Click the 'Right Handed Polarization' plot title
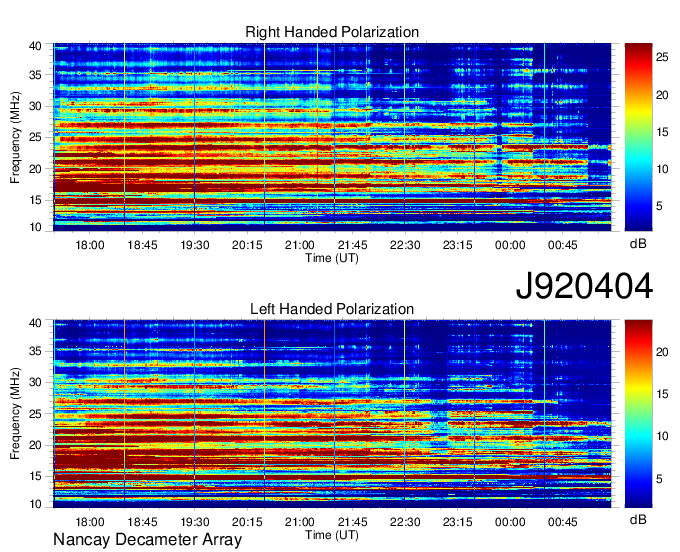The image size is (680, 552). [332, 32]
